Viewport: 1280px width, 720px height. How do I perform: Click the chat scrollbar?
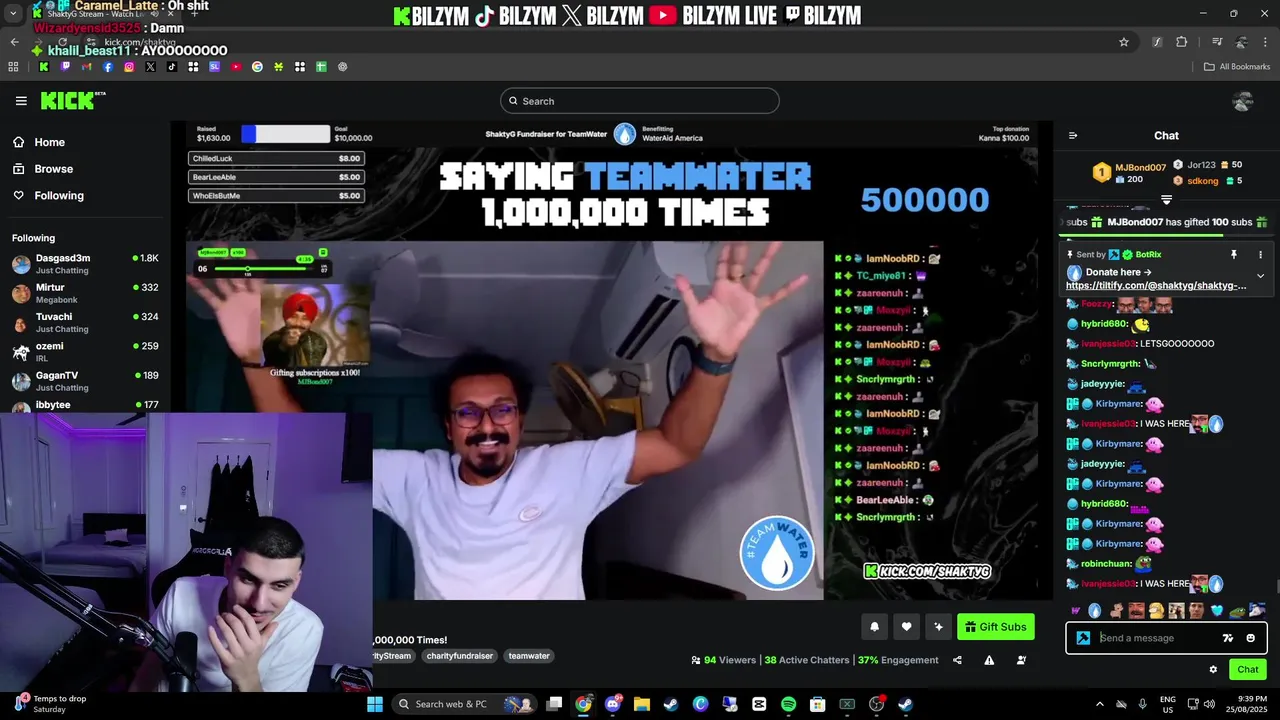(1276, 586)
